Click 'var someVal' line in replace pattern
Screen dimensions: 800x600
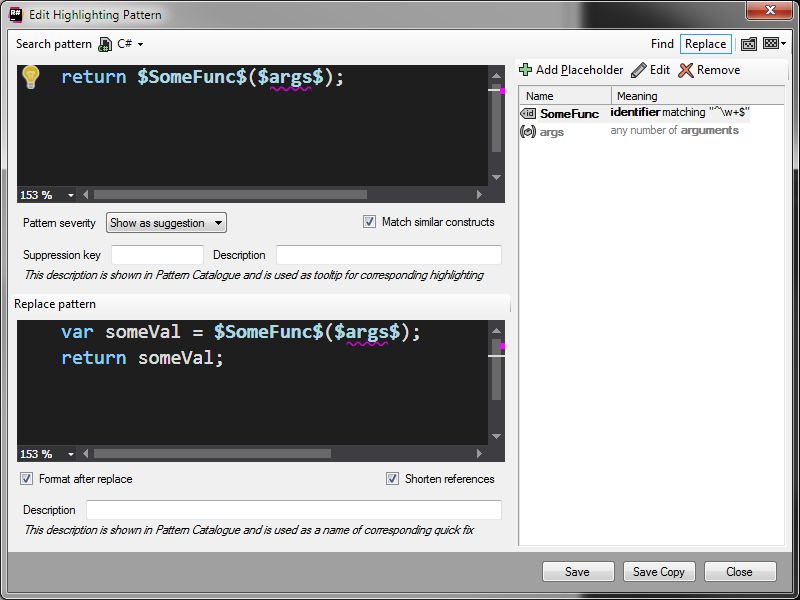pyautogui.click(x=240, y=332)
